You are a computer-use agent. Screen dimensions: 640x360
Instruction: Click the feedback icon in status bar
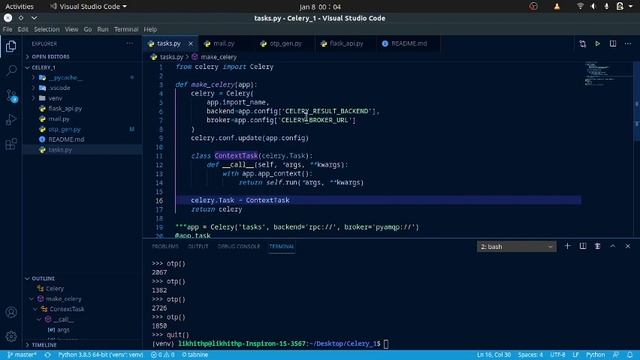click(x=616, y=355)
